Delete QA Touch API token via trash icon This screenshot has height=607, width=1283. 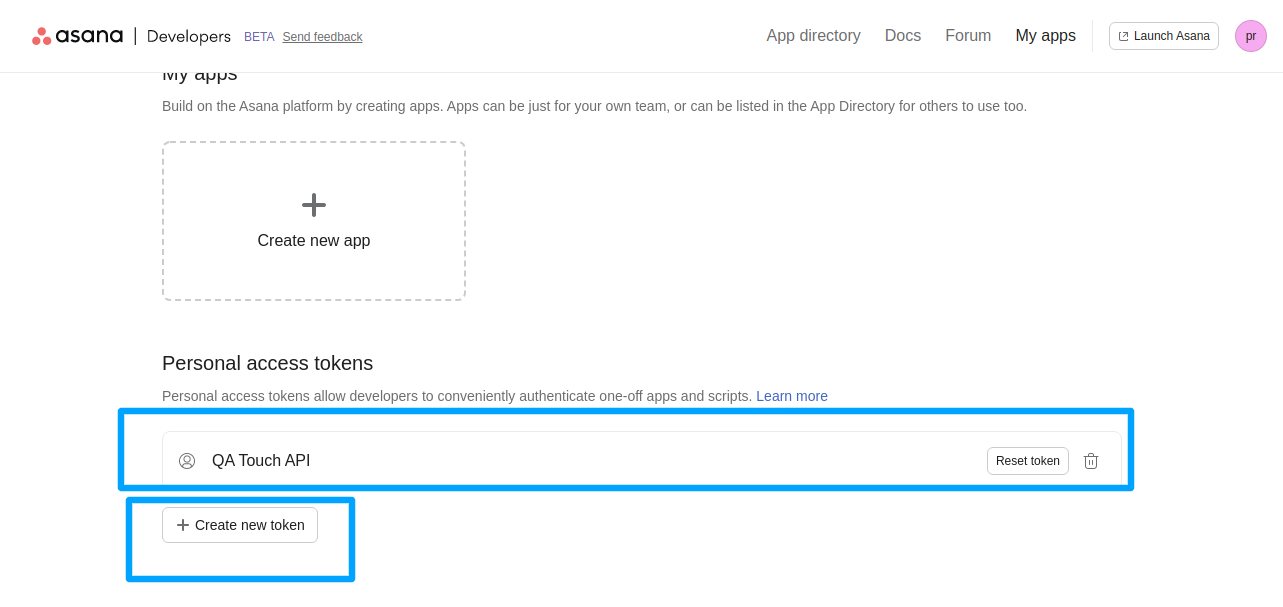[1091, 461]
